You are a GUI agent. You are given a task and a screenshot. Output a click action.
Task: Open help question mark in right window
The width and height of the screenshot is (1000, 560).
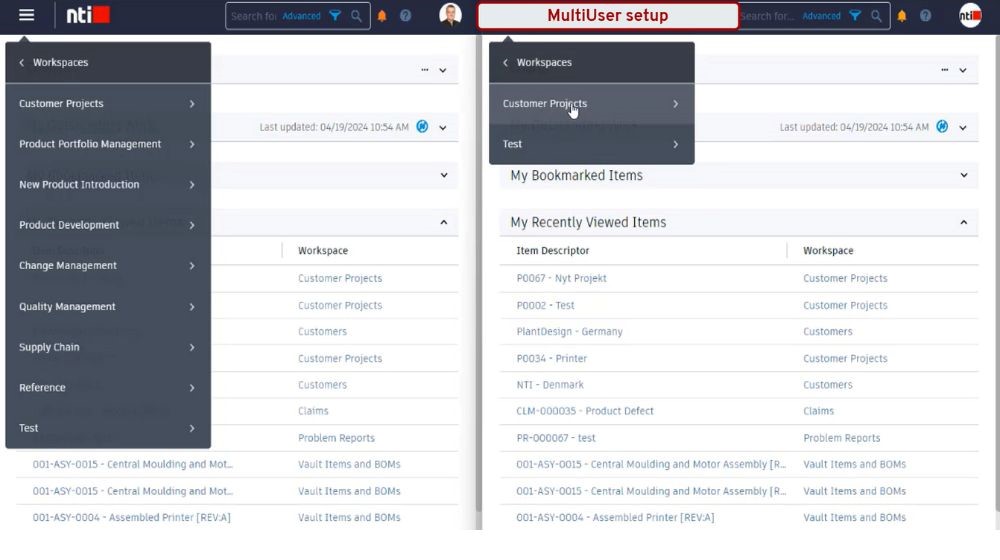pos(925,16)
